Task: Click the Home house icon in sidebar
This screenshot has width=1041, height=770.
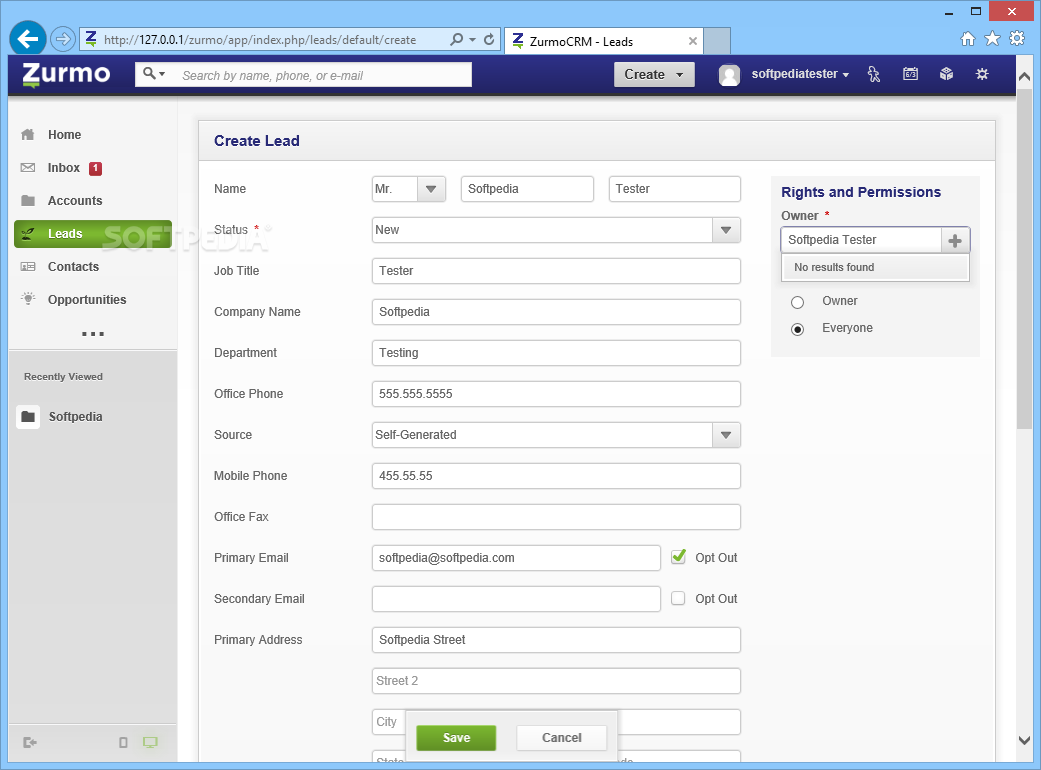Action: [x=28, y=135]
